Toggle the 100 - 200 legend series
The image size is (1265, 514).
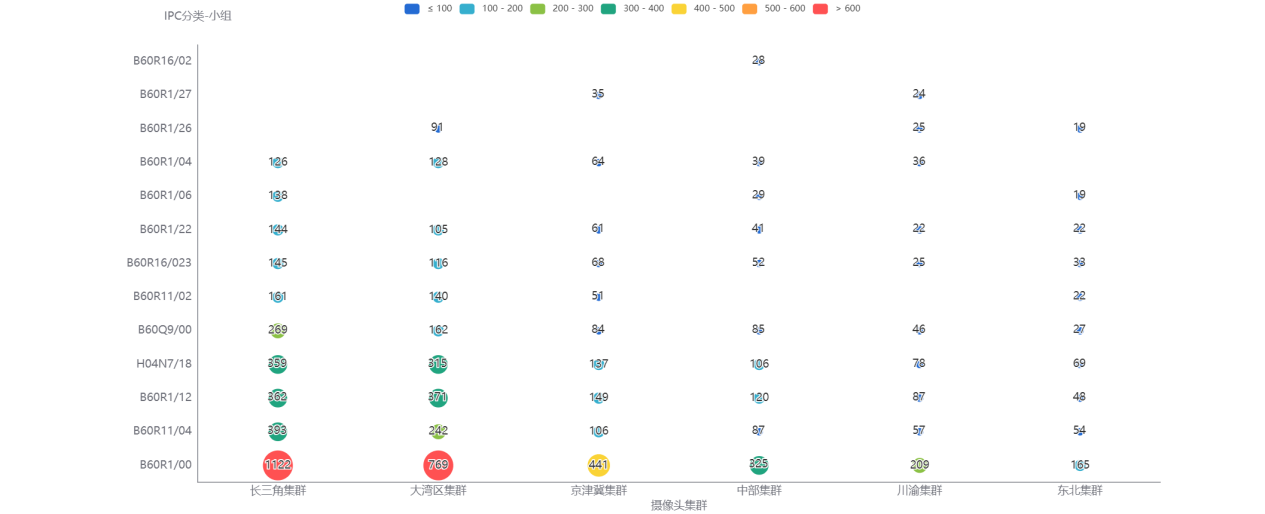(467, 9)
